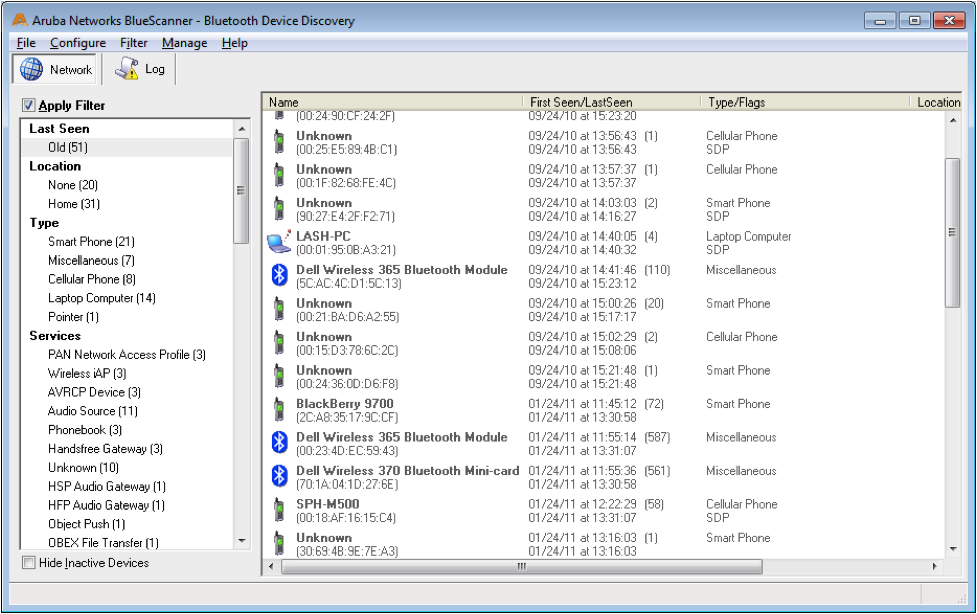The width and height of the screenshot is (977, 614).
Task: Click phone icon for device 00:25:E5:89:4B:C1
Action: click(x=279, y=142)
